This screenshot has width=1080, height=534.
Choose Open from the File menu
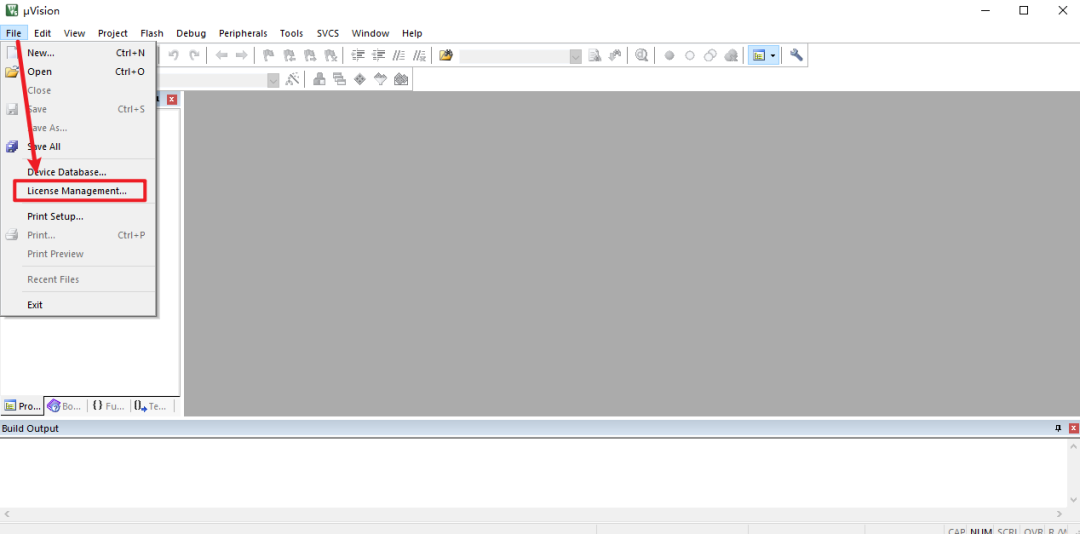pyautogui.click(x=79, y=72)
